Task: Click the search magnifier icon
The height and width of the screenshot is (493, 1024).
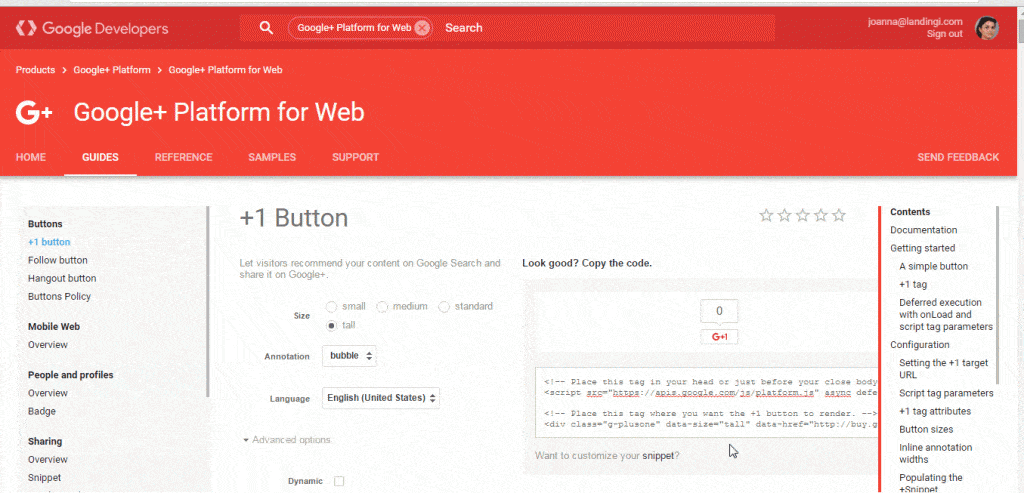Action: 266,27
